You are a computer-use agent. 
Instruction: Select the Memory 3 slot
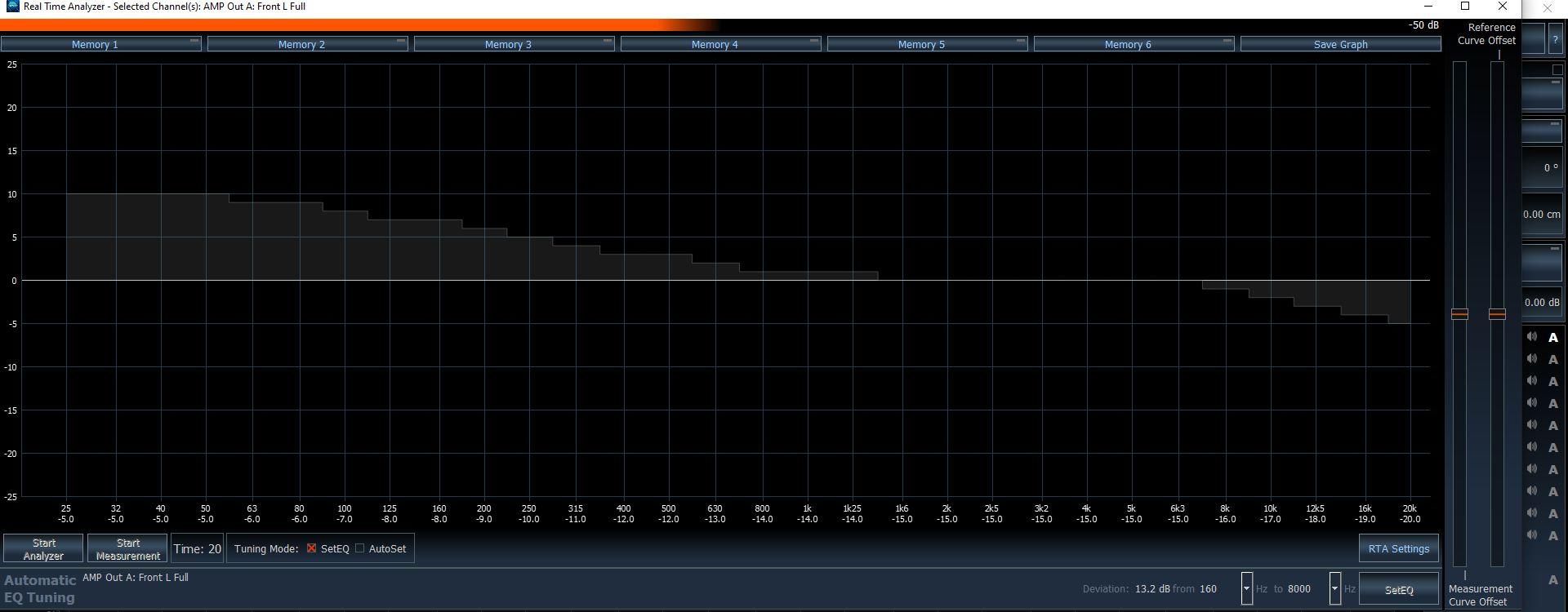(508, 45)
